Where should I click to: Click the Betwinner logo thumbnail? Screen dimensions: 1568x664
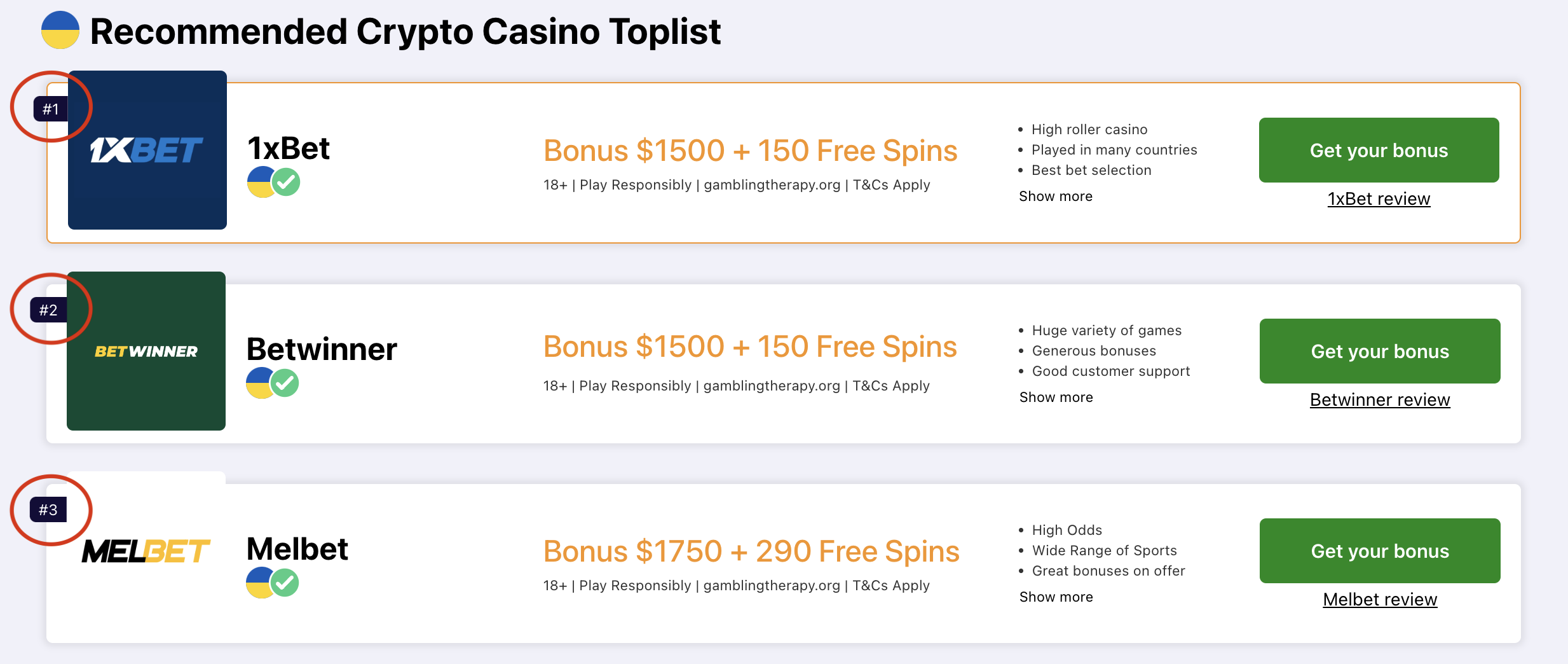(x=146, y=351)
